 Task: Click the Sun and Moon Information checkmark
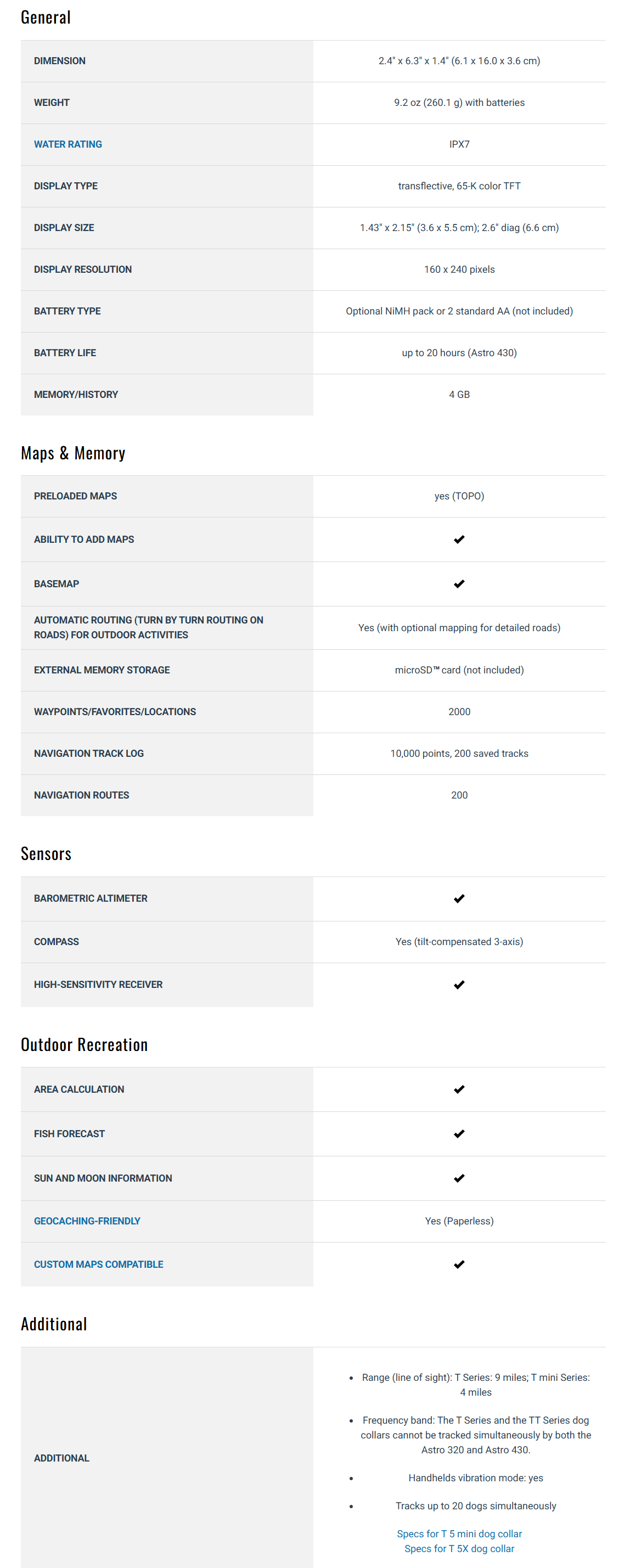[x=459, y=1178]
